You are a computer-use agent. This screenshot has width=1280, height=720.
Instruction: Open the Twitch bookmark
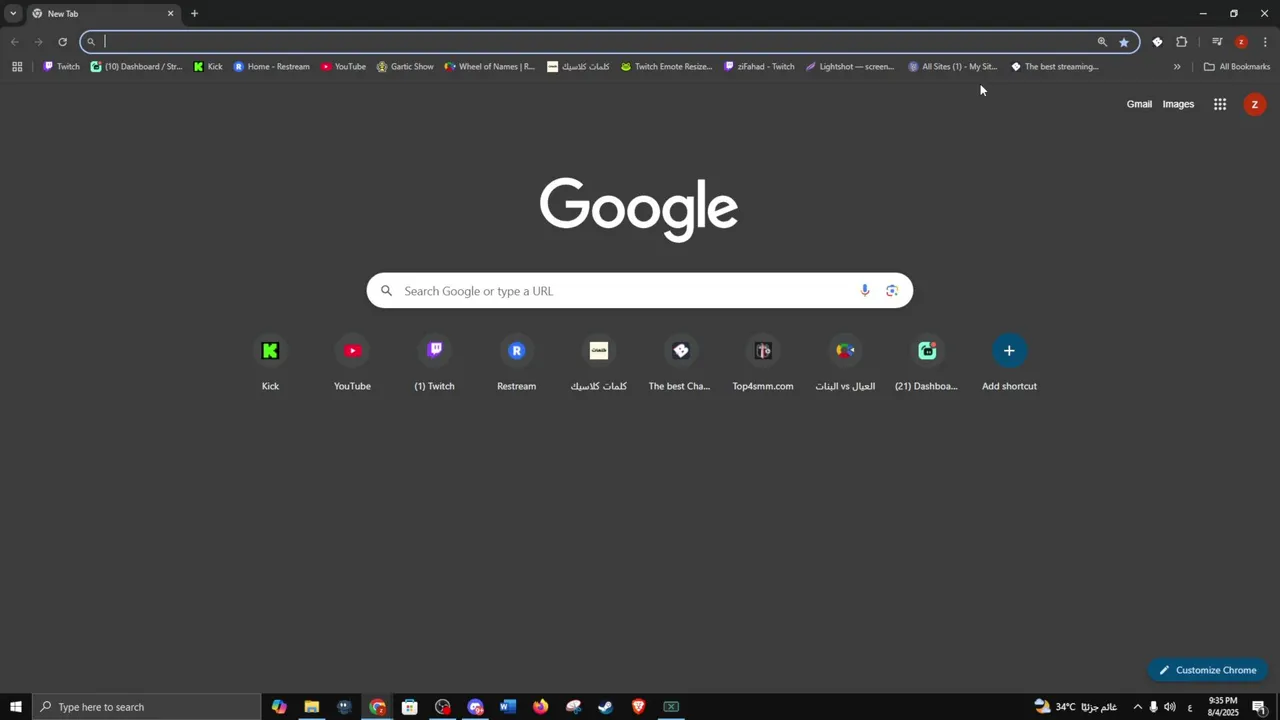point(61,67)
